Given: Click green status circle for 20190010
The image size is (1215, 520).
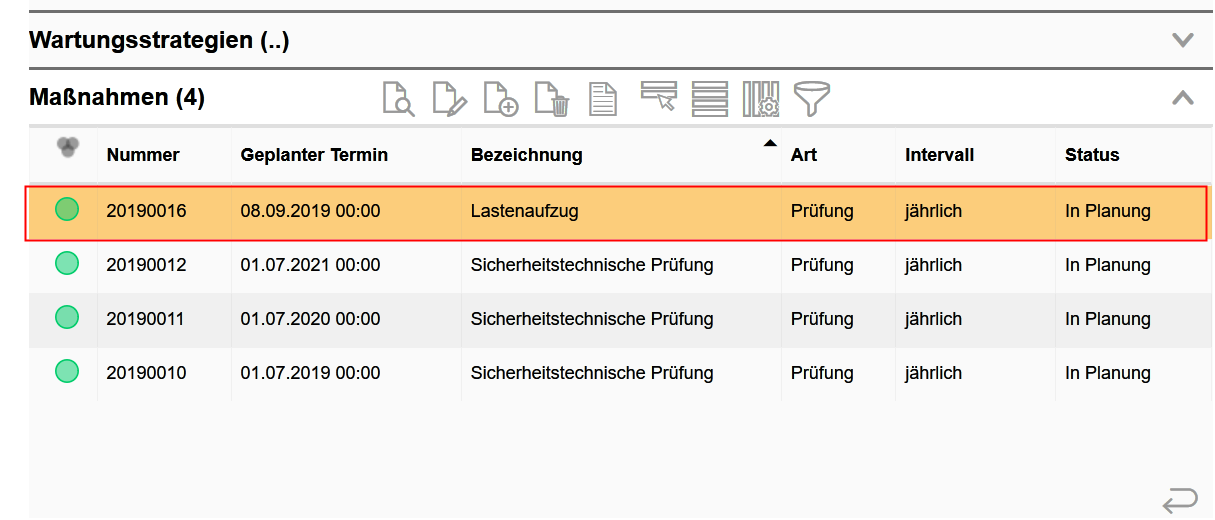Looking at the screenshot, I should click(67, 372).
